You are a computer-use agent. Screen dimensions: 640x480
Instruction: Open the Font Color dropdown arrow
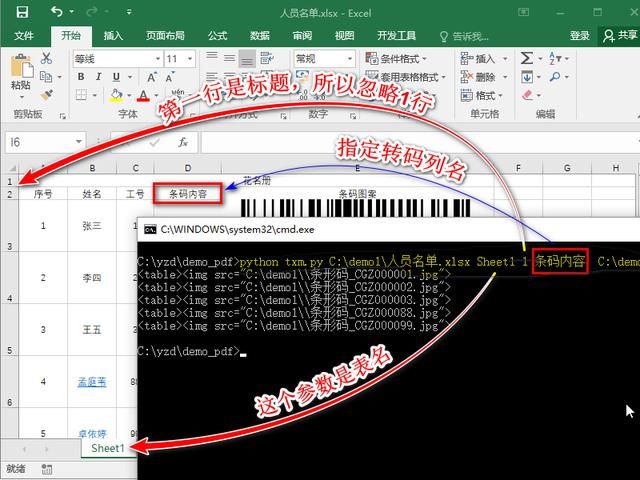point(156,96)
